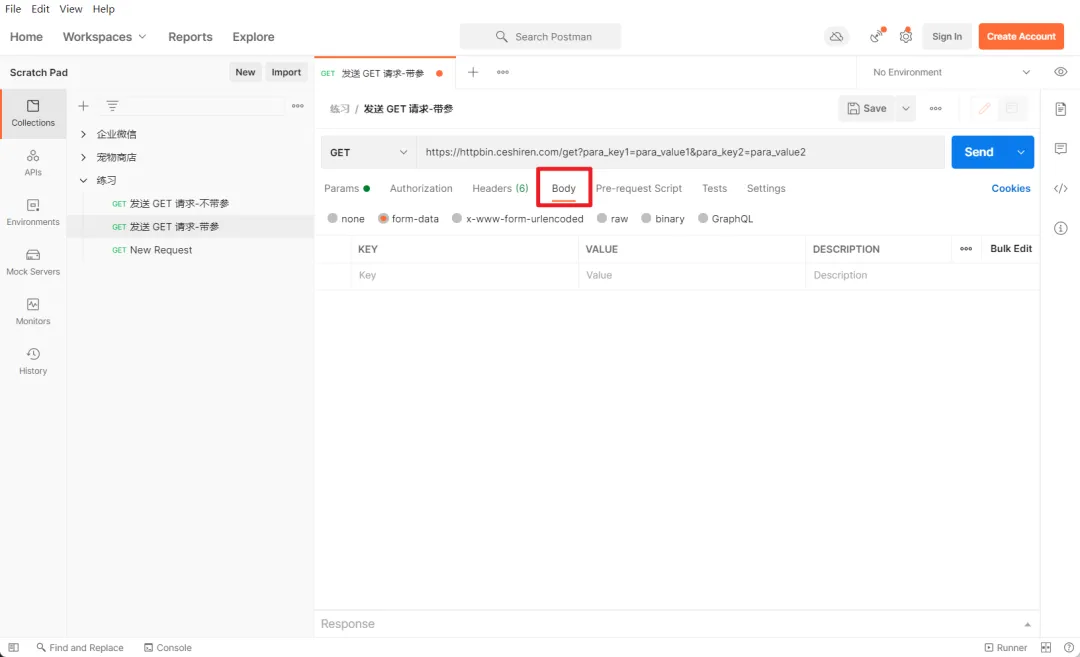
Task: Open three-dot menu next to Save button
Action: 935,109
